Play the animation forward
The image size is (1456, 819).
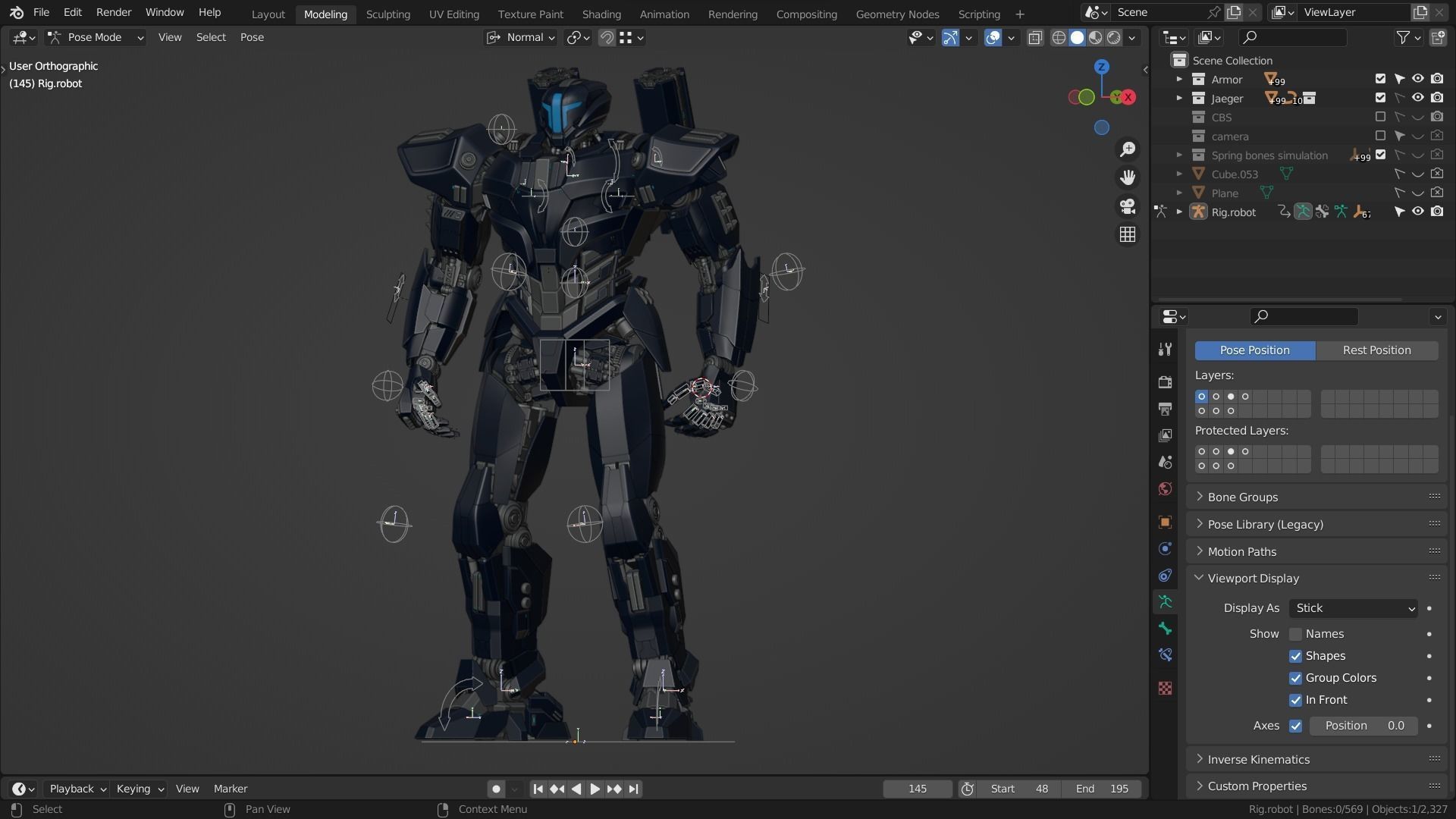[595, 789]
